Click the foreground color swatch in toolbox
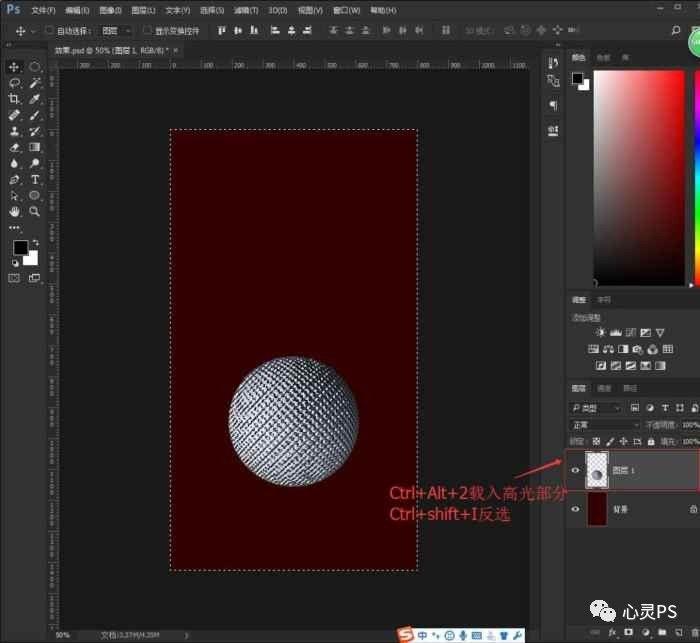Image resolution: width=700 pixels, height=643 pixels. (x=20, y=247)
